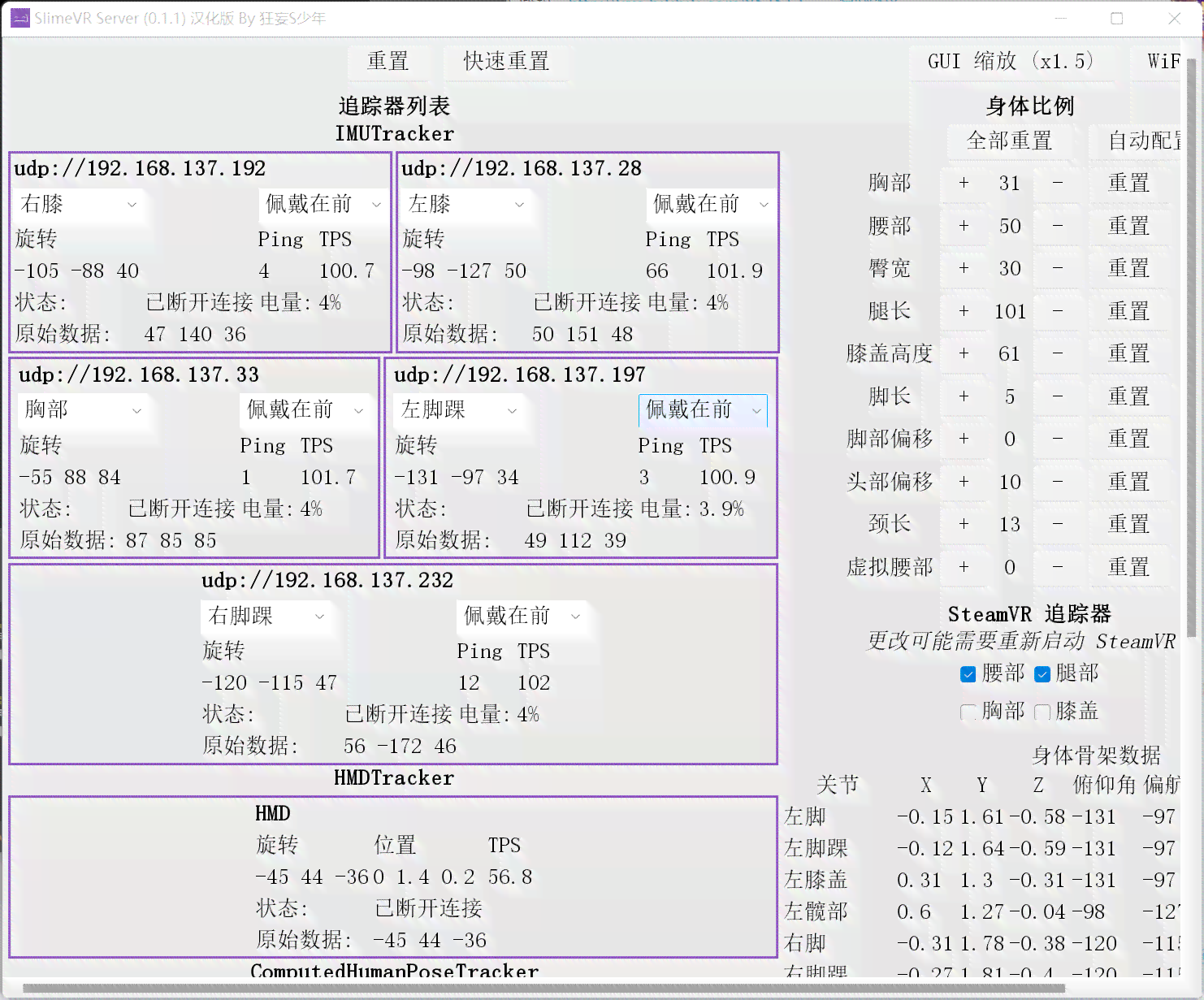This screenshot has width=1204, height=1000.
Task: Decrease 腿长 value with minus button
Action: [x=1058, y=311]
